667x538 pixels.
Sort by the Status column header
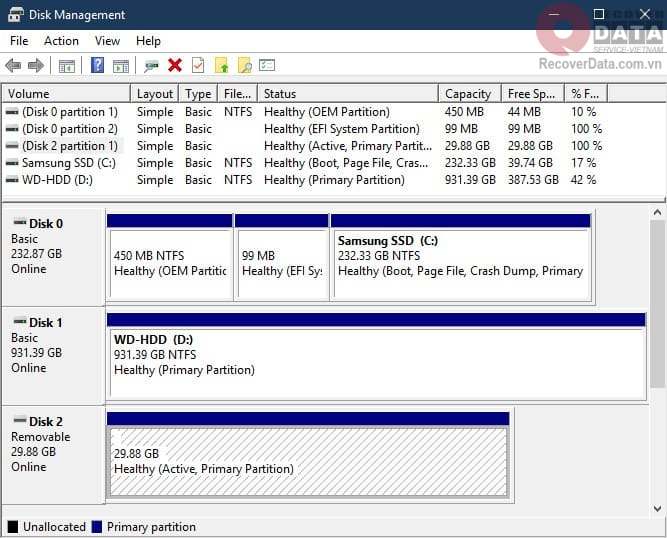[348, 94]
